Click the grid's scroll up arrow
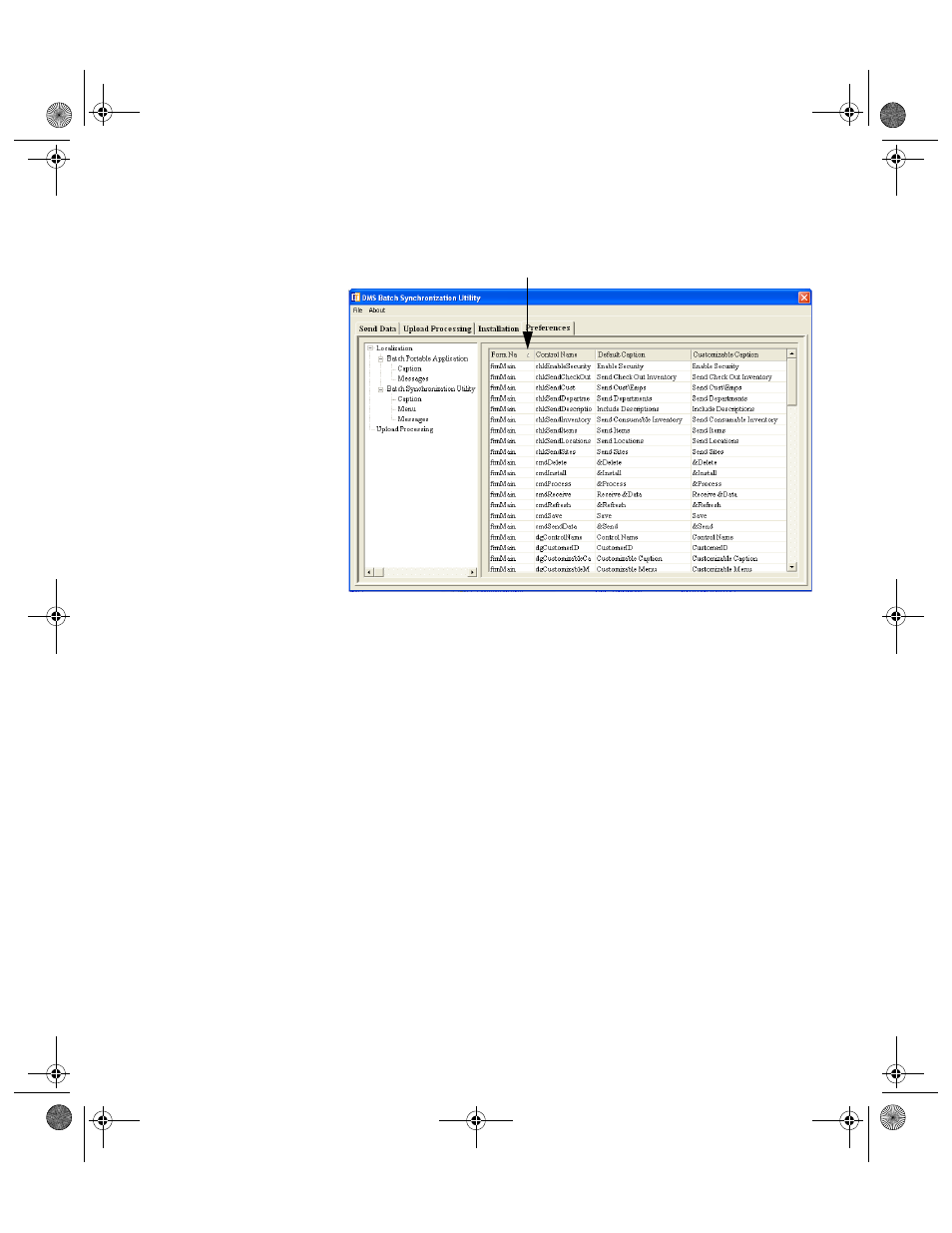 792,353
